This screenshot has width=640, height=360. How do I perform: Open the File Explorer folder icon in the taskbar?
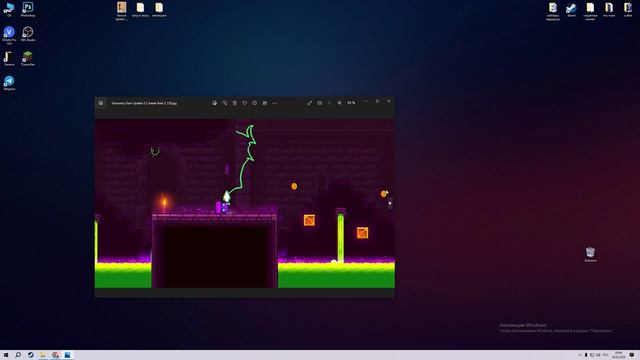pos(43,355)
